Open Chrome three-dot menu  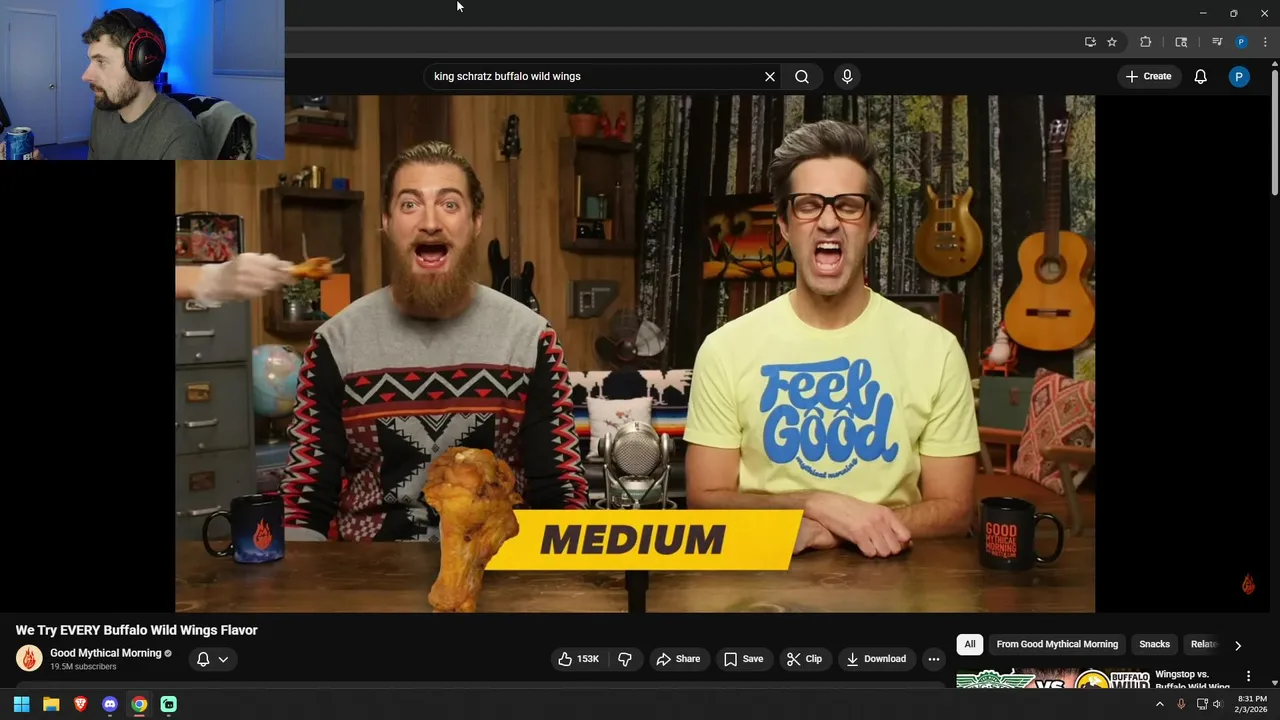[1265, 42]
